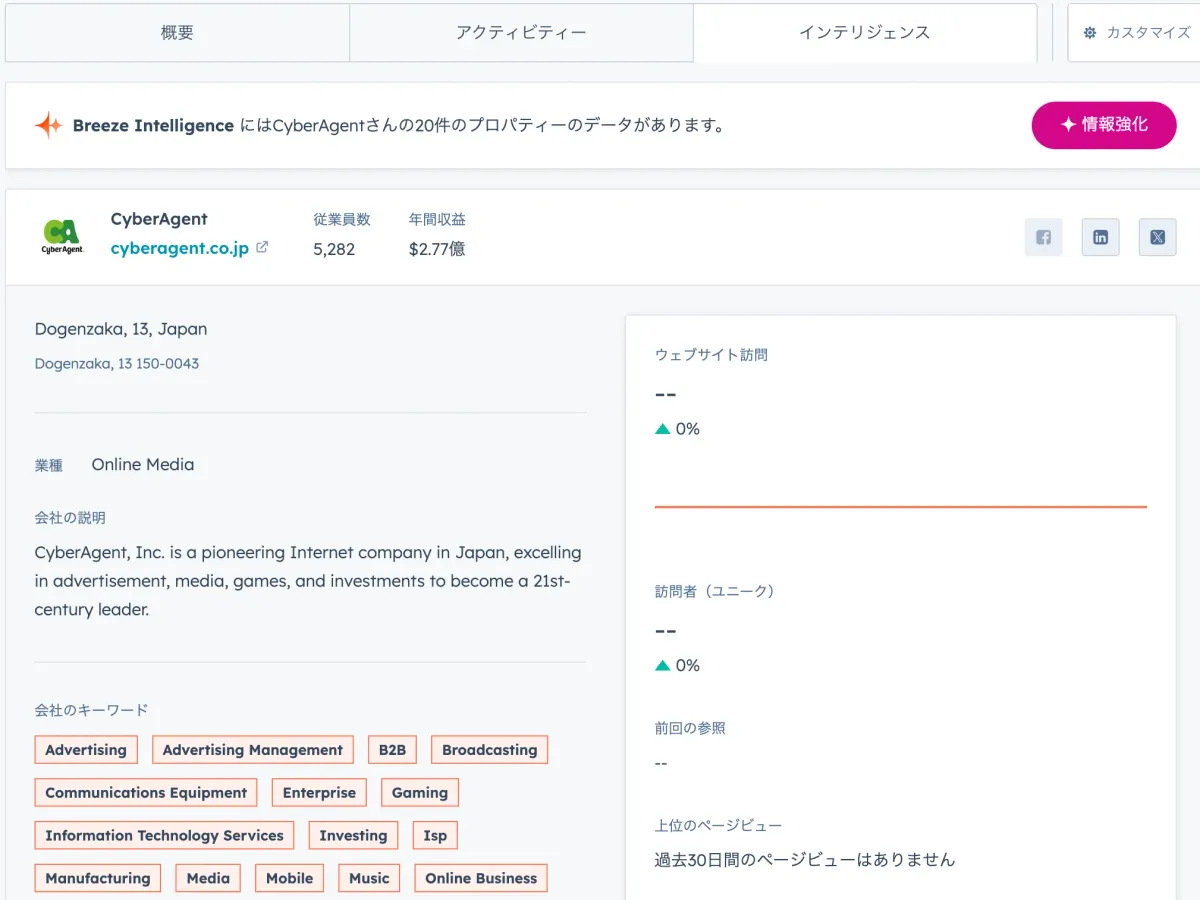Open CyberAgent's X (Twitter) profile icon

[1157, 237]
